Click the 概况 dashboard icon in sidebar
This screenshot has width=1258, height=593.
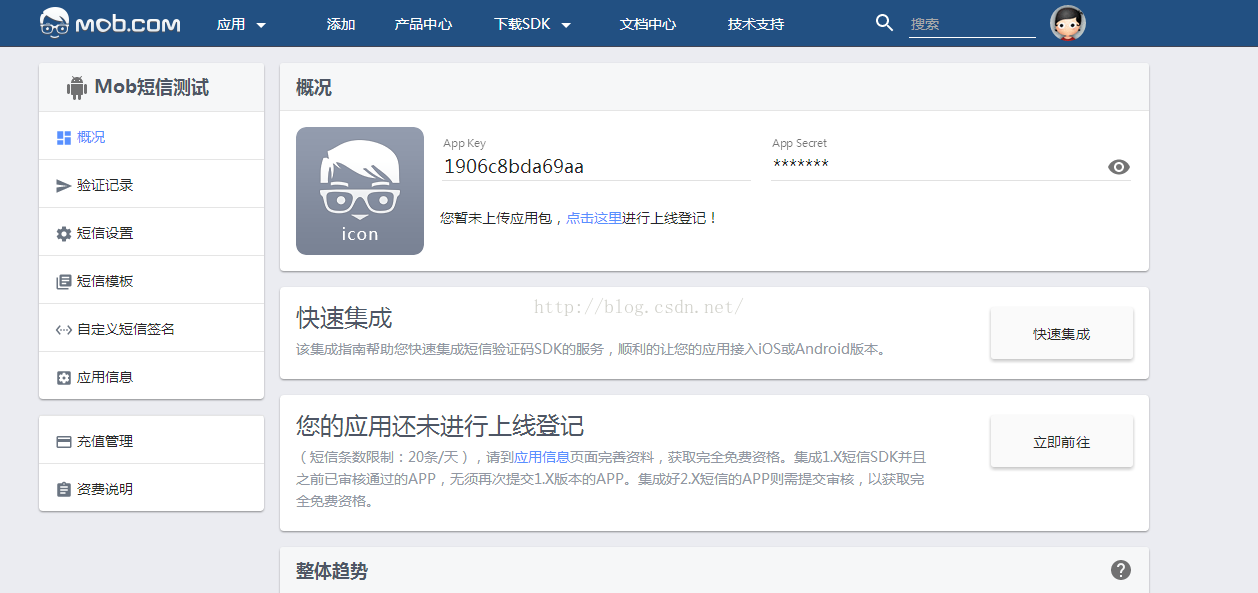tap(64, 138)
